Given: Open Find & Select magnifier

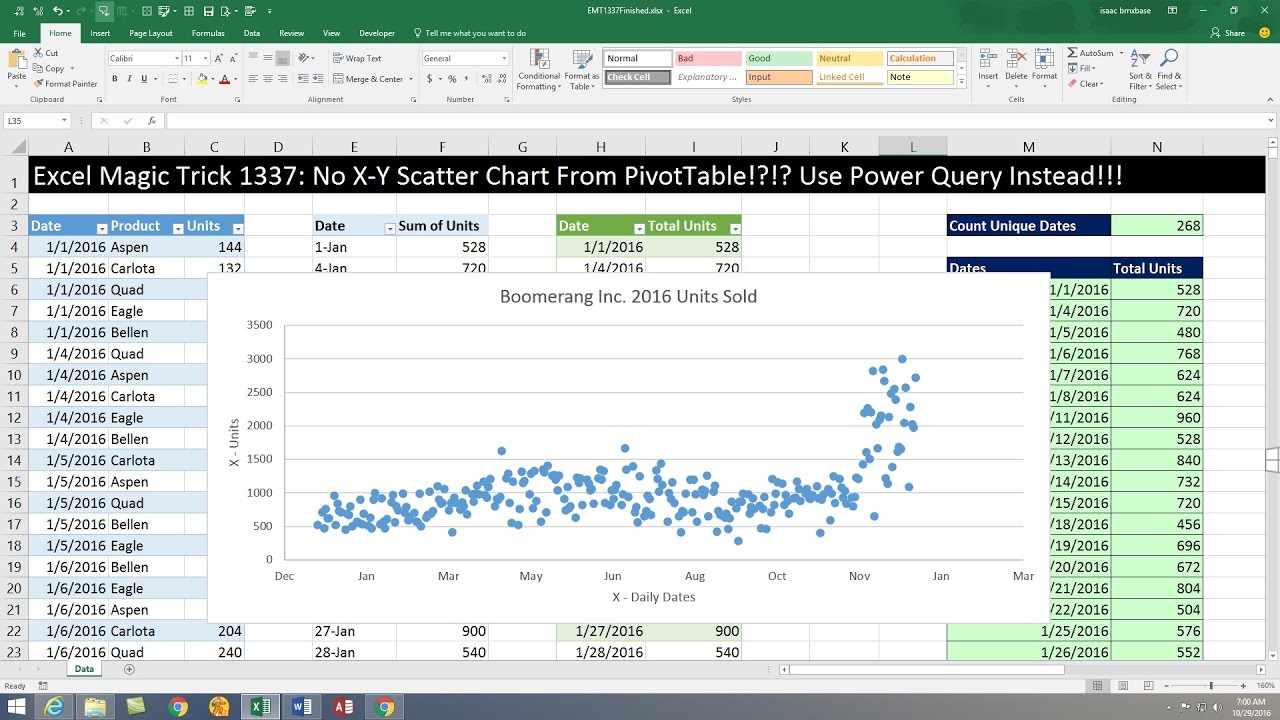Looking at the screenshot, I should (x=1168, y=69).
